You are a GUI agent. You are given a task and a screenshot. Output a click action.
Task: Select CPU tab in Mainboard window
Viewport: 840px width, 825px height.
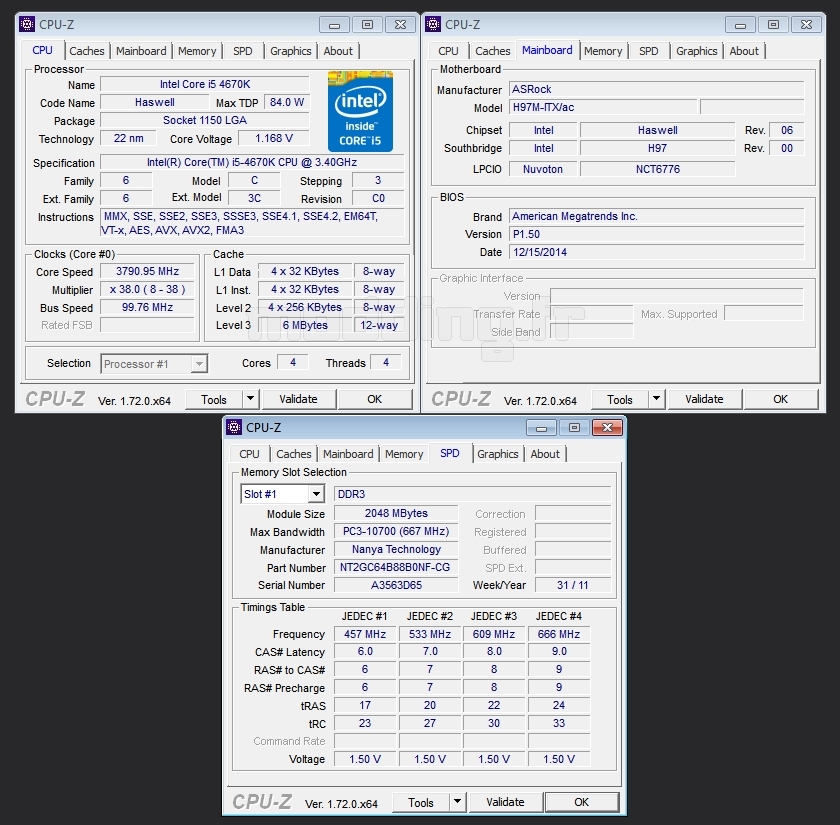(448, 51)
